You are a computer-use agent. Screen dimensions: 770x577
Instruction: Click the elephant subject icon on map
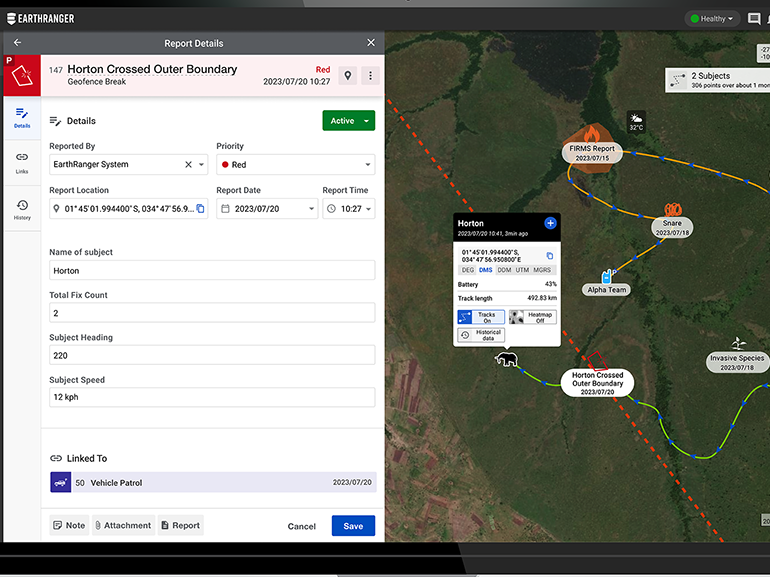507,359
